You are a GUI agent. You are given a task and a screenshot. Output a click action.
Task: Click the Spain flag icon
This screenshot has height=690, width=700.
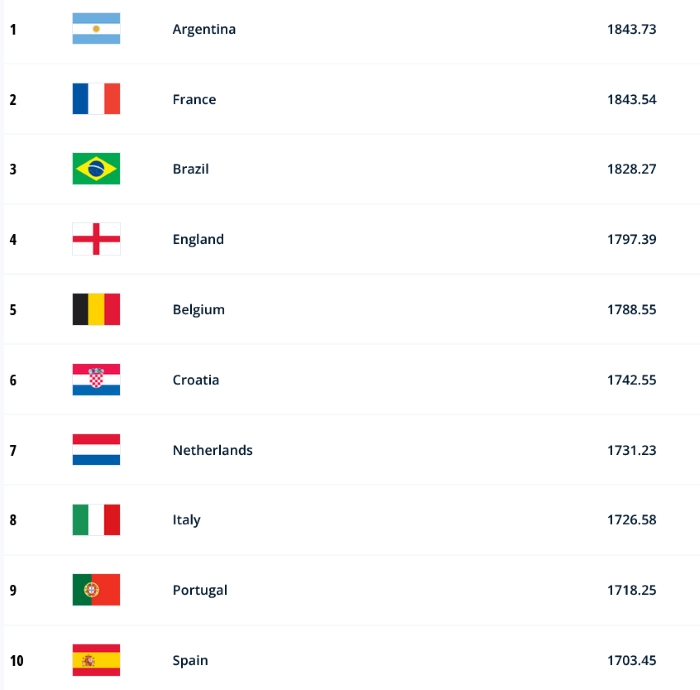(x=96, y=660)
